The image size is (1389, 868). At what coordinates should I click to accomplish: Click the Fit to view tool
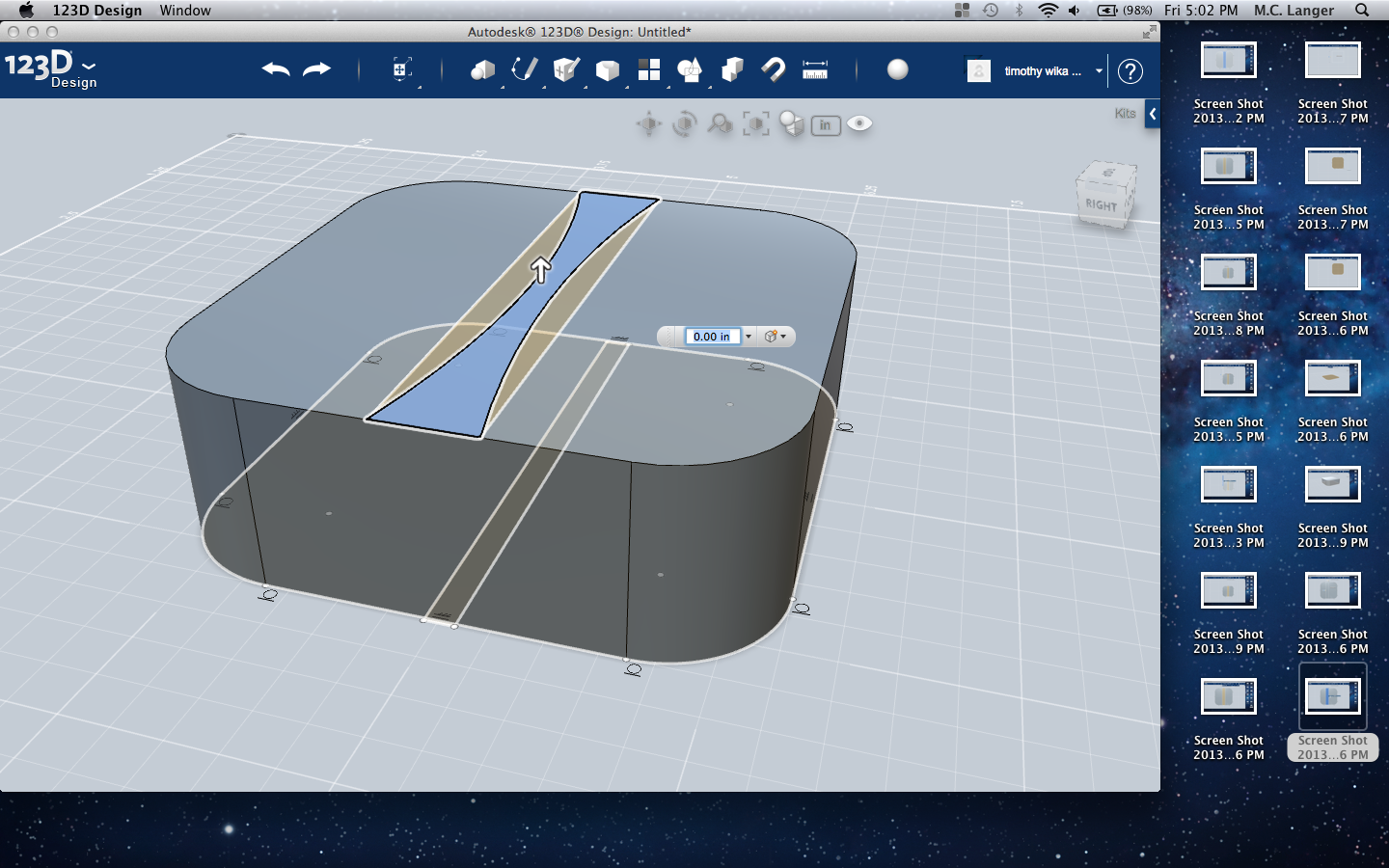[756, 123]
